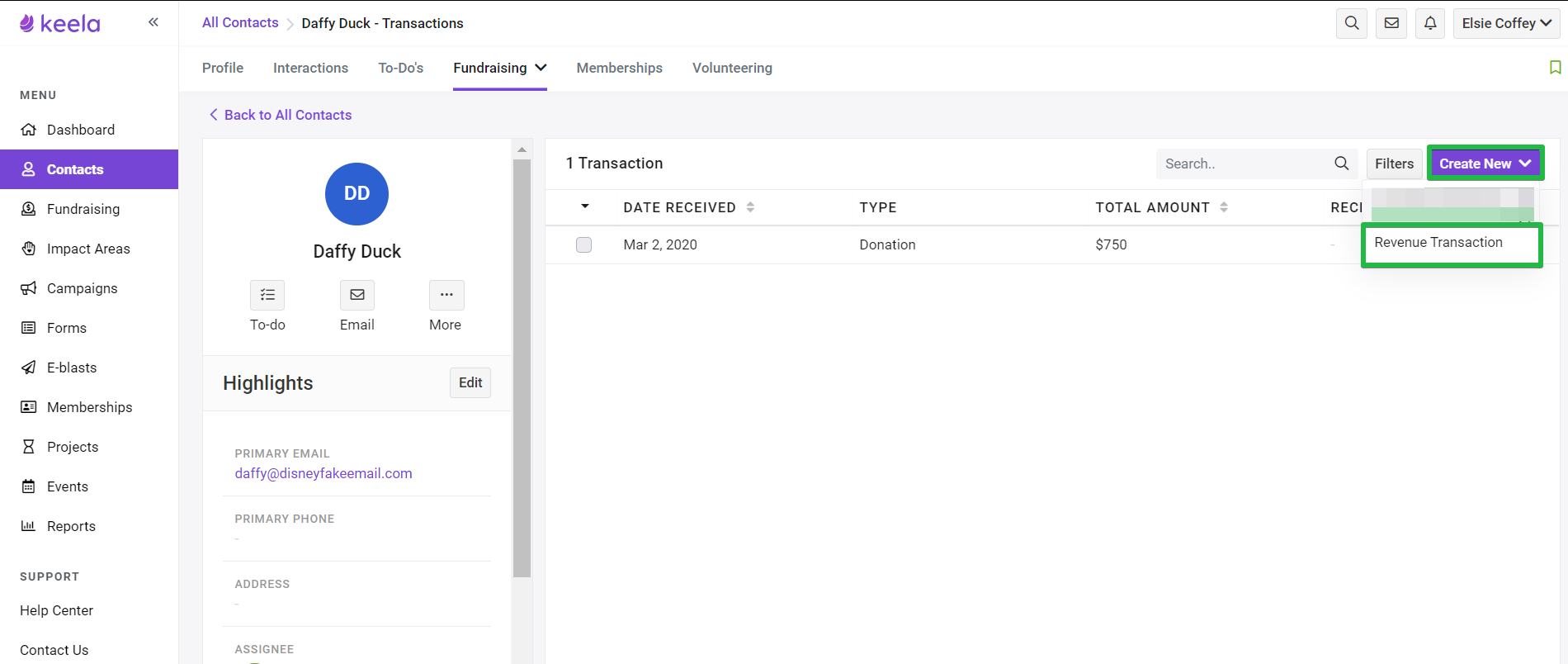
Task: Open Memberships in sidebar menu
Action: (x=89, y=407)
